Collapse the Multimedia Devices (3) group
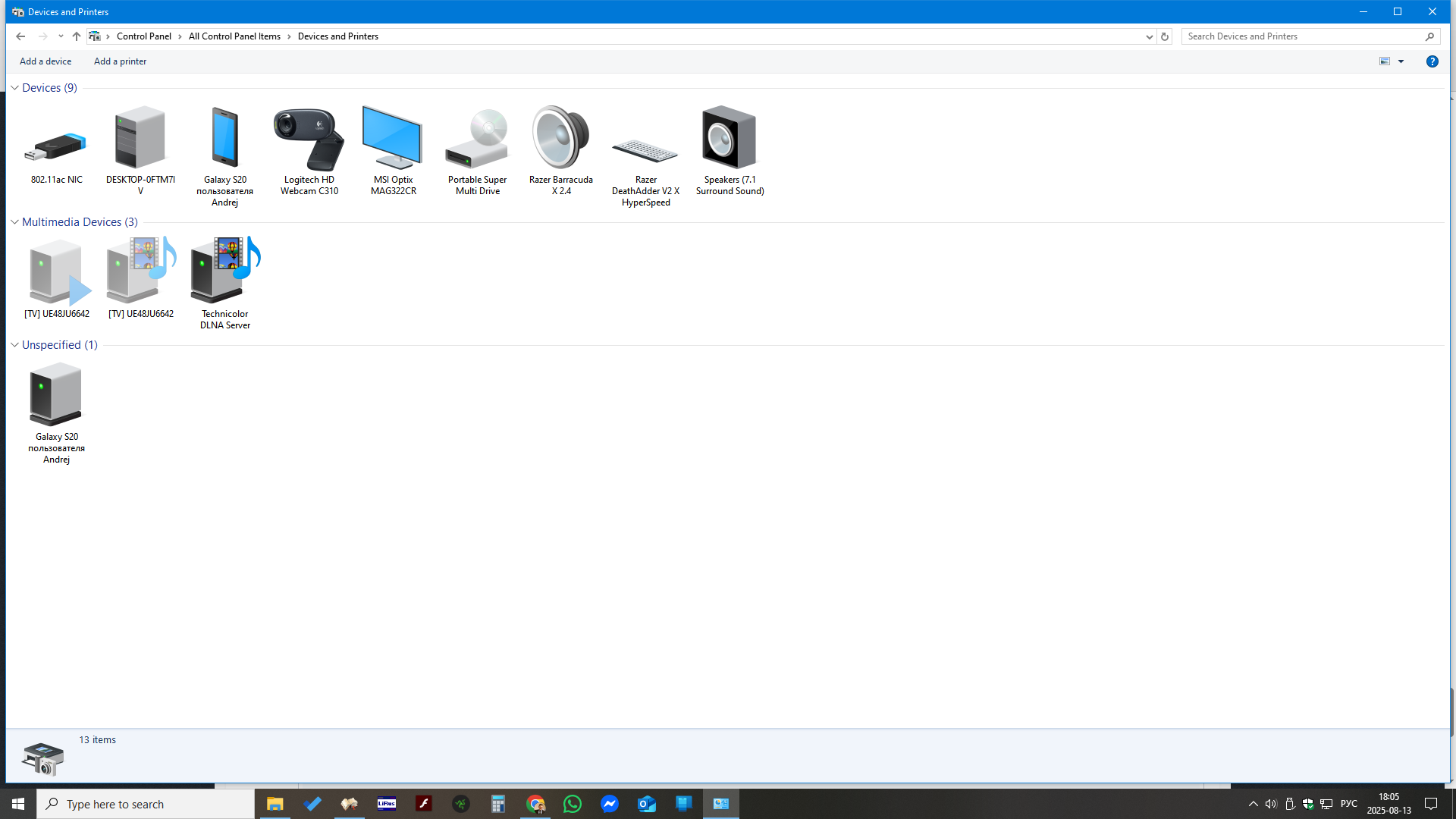The width and height of the screenshot is (1456, 819). coord(14,222)
